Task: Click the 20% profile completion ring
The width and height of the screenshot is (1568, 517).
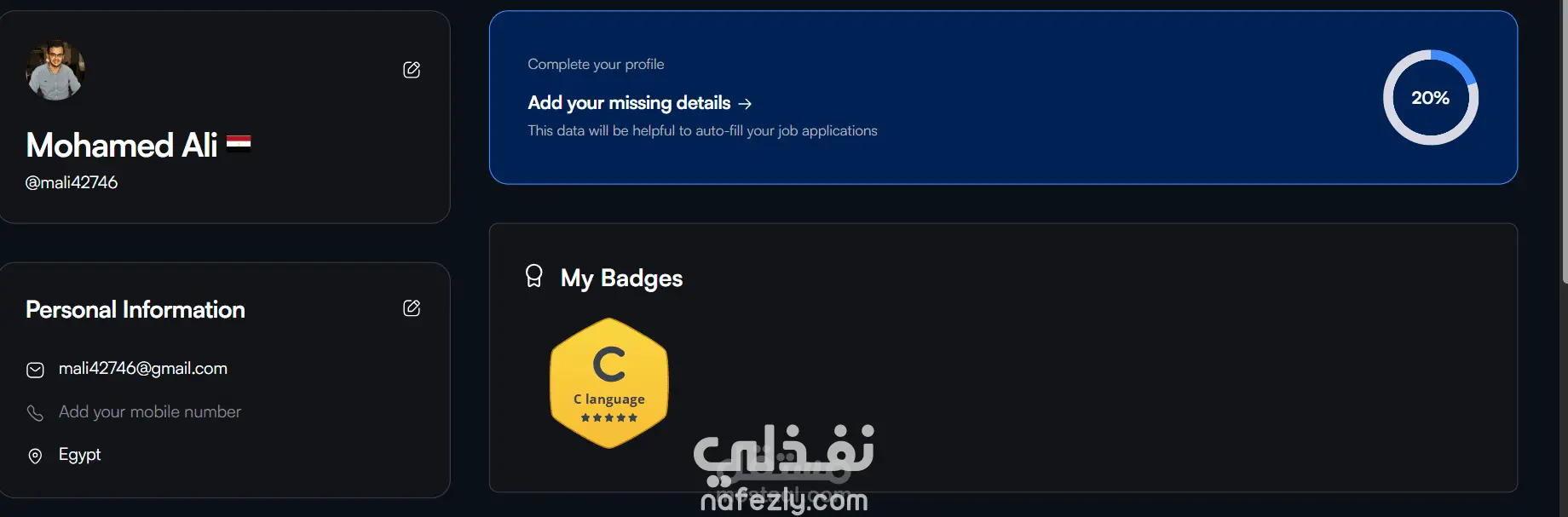Action: (1430, 97)
